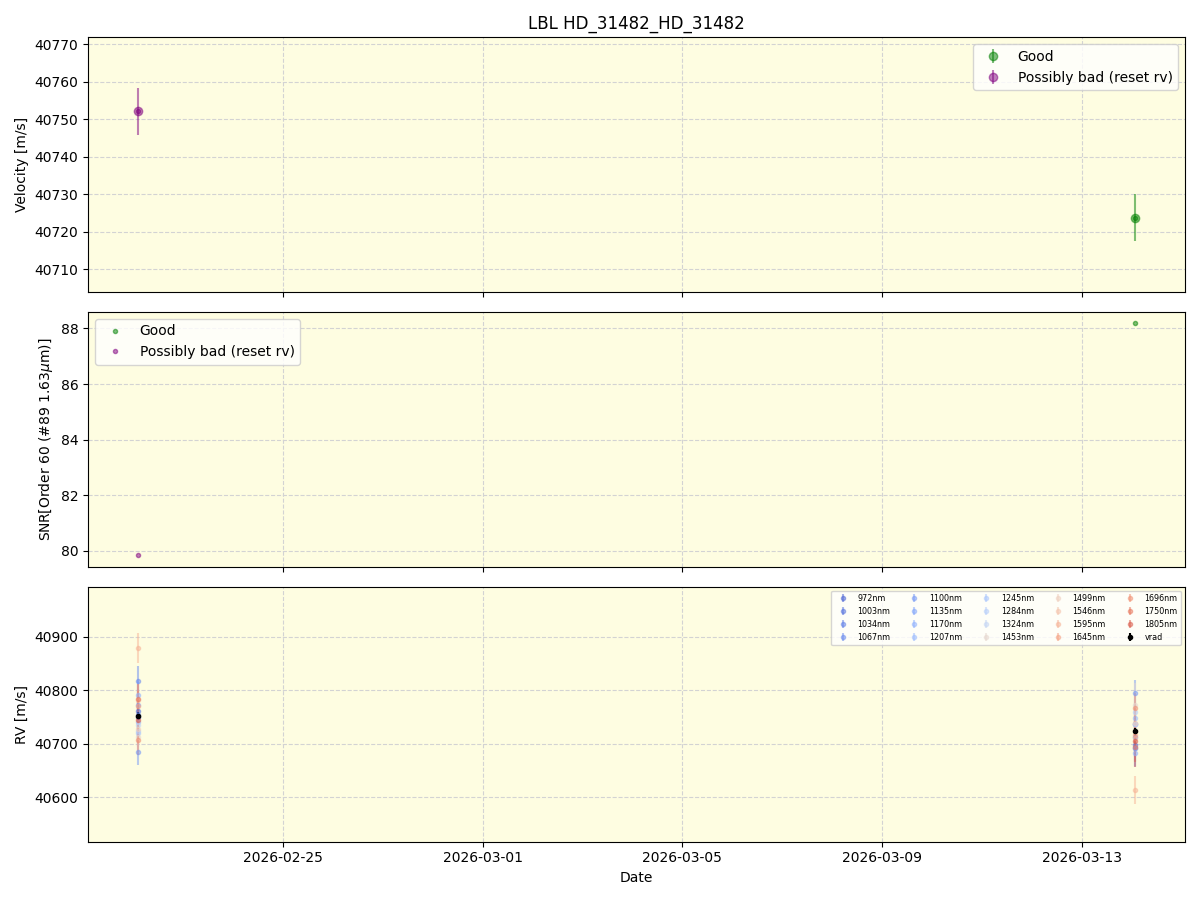Select the purple velocity data point near 40752

(138, 111)
